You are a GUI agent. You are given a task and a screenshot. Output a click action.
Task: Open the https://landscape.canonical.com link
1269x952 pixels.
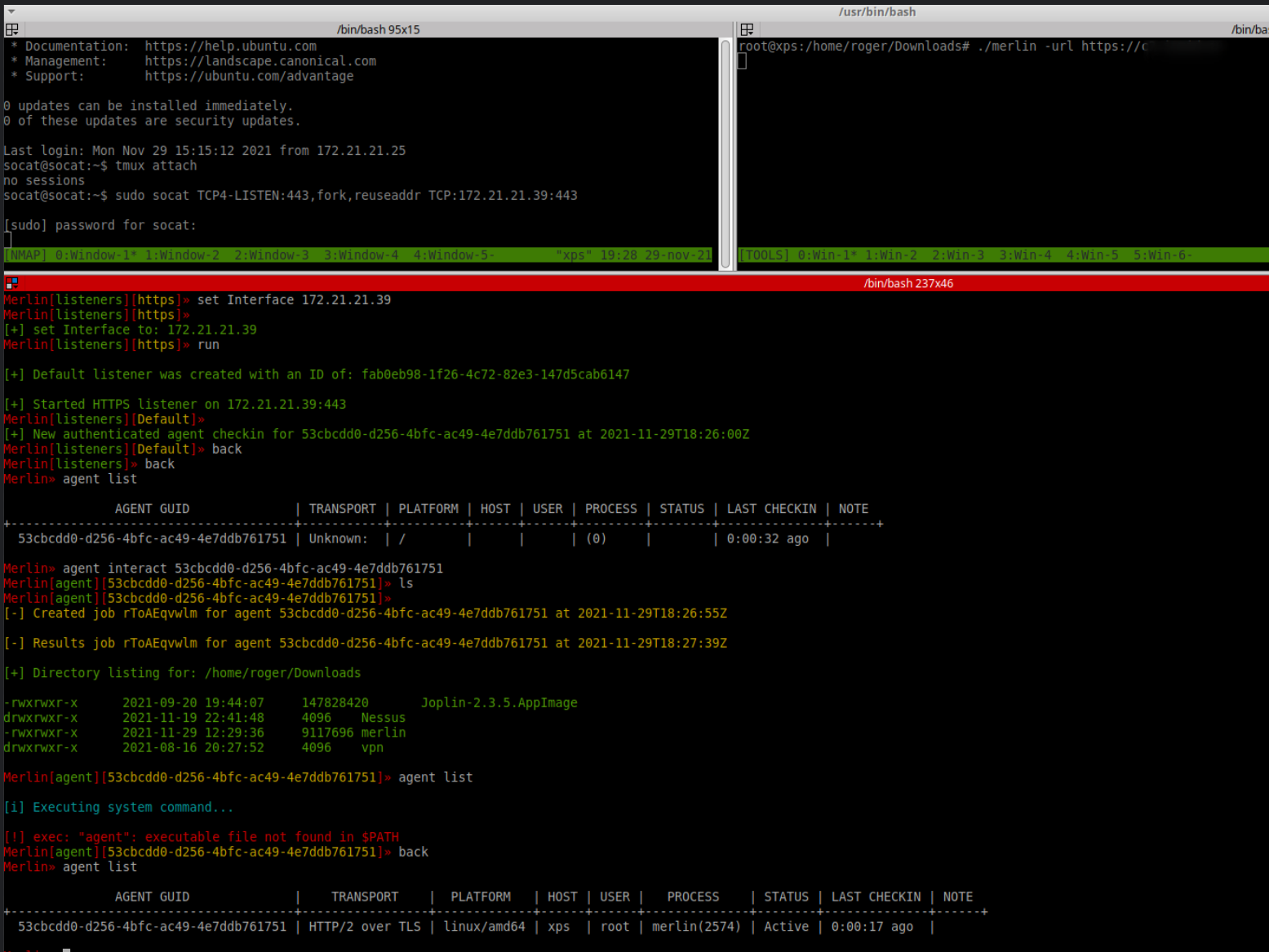tap(261, 60)
